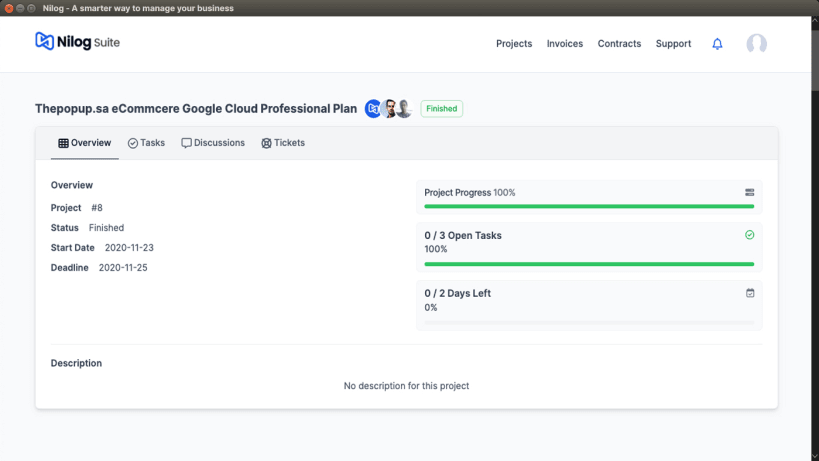Click the project title Thepopup.sa eCommcere heading
The image size is (819, 461).
pos(196,109)
